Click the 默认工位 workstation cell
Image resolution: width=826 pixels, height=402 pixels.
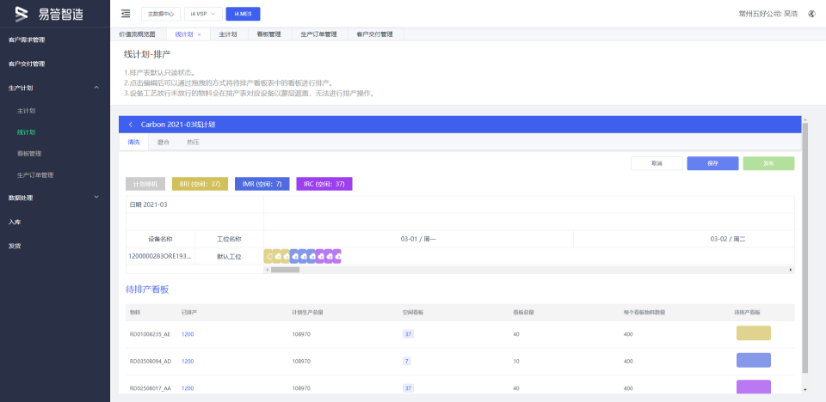229,257
